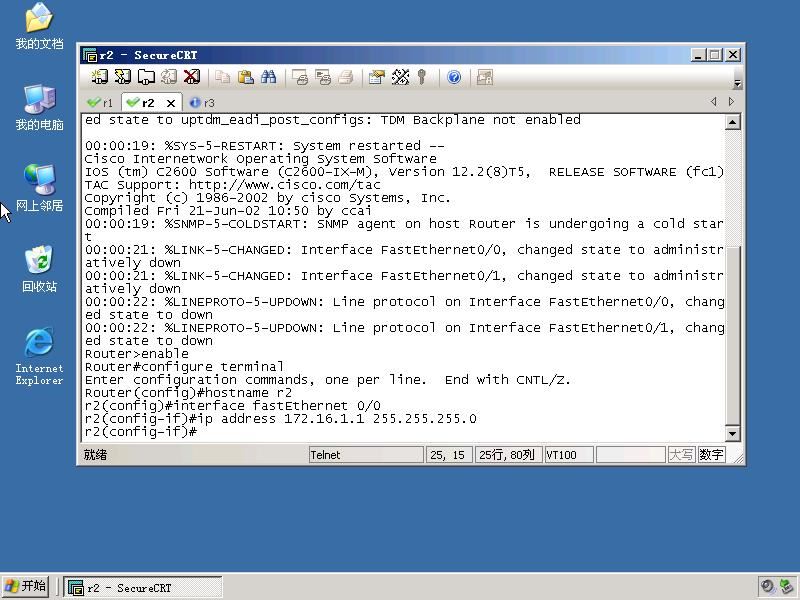The height and width of the screenshot is (600, 800).
Task: Select the 网上邻居 desktop icon
Action: (39, 188)
